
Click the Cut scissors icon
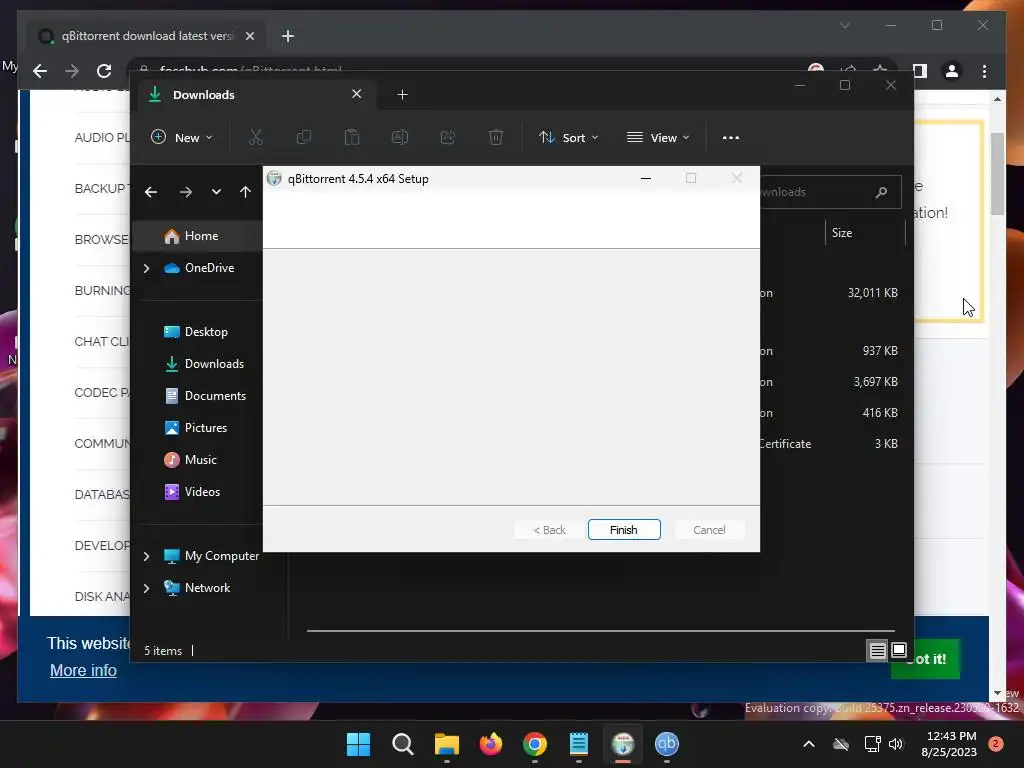[256, 137]
